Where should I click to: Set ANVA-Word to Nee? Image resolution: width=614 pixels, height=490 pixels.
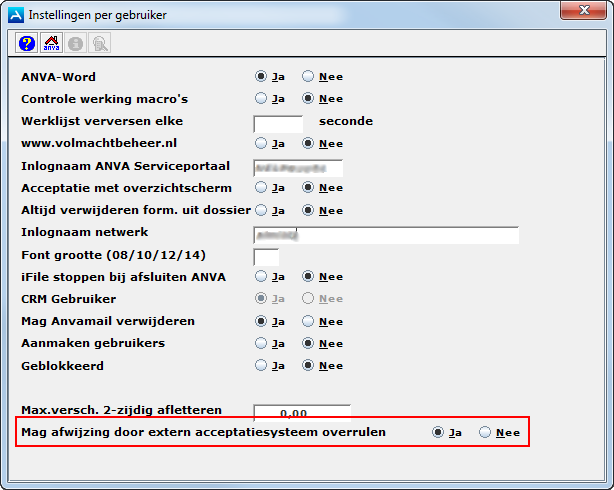coord(309,76)
